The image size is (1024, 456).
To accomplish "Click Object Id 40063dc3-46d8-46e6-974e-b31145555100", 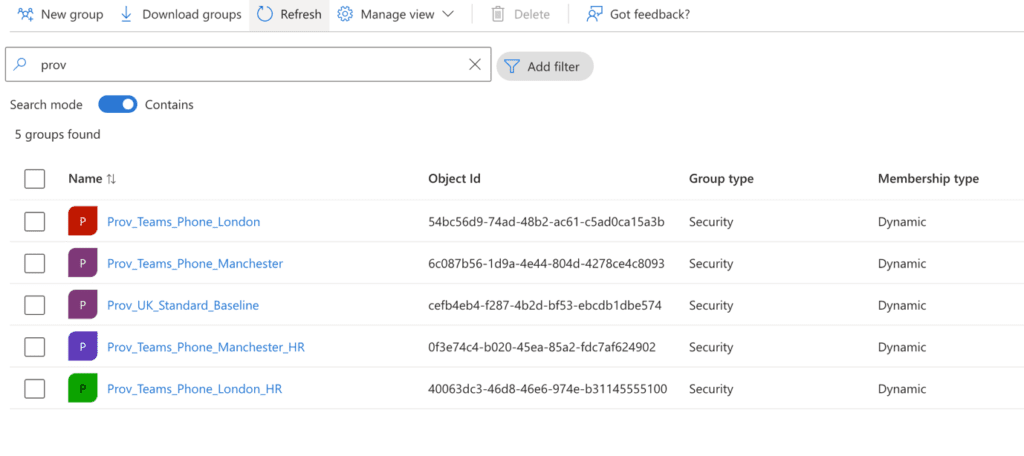I will coord(547,389).
